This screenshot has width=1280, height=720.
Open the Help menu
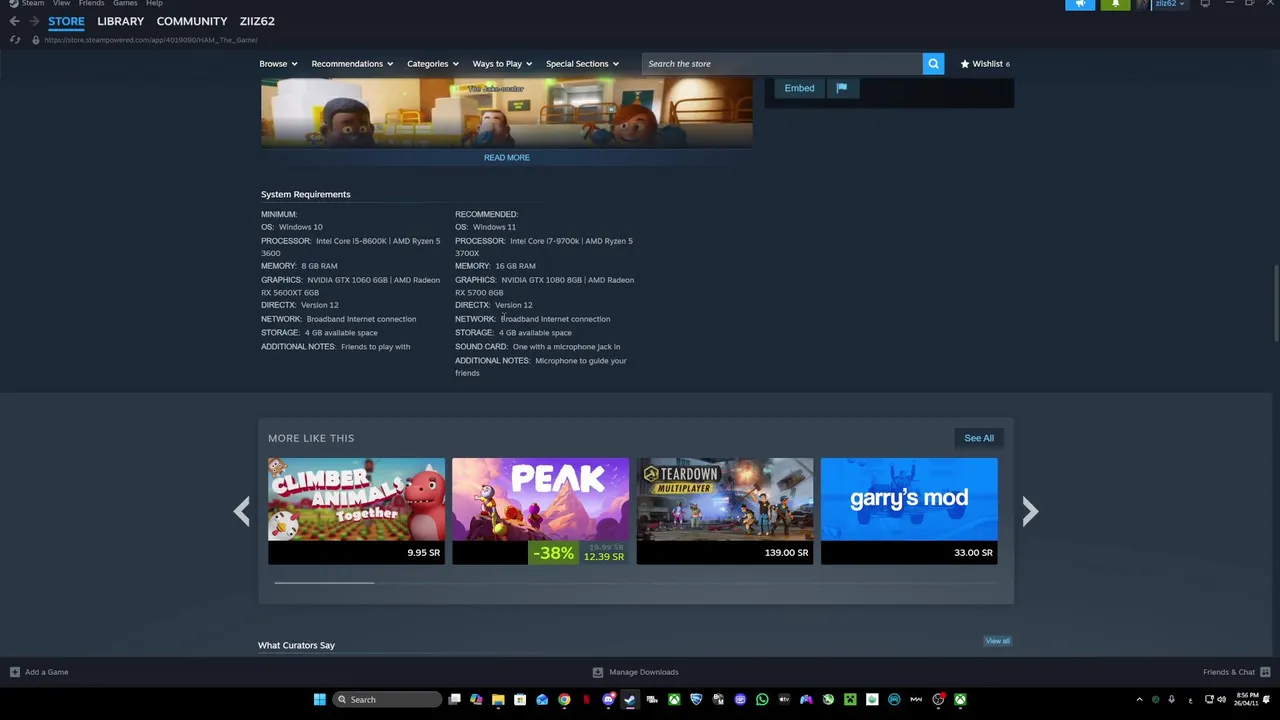pos(154,3)
